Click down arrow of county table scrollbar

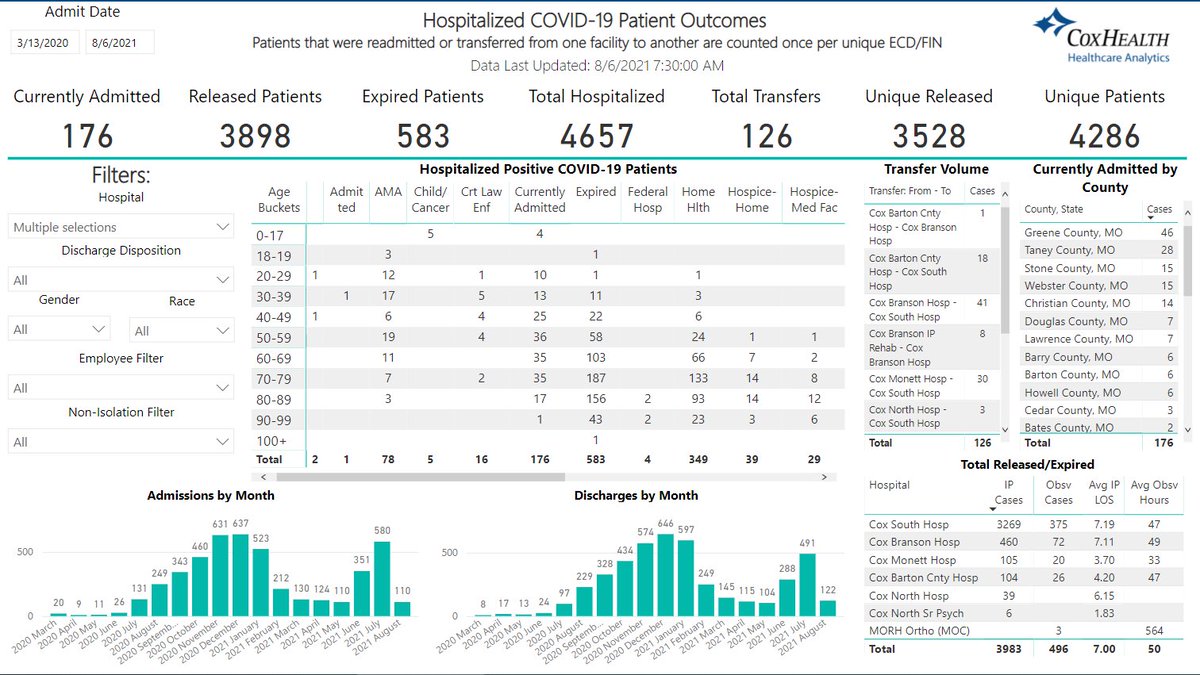[1187, 428]
